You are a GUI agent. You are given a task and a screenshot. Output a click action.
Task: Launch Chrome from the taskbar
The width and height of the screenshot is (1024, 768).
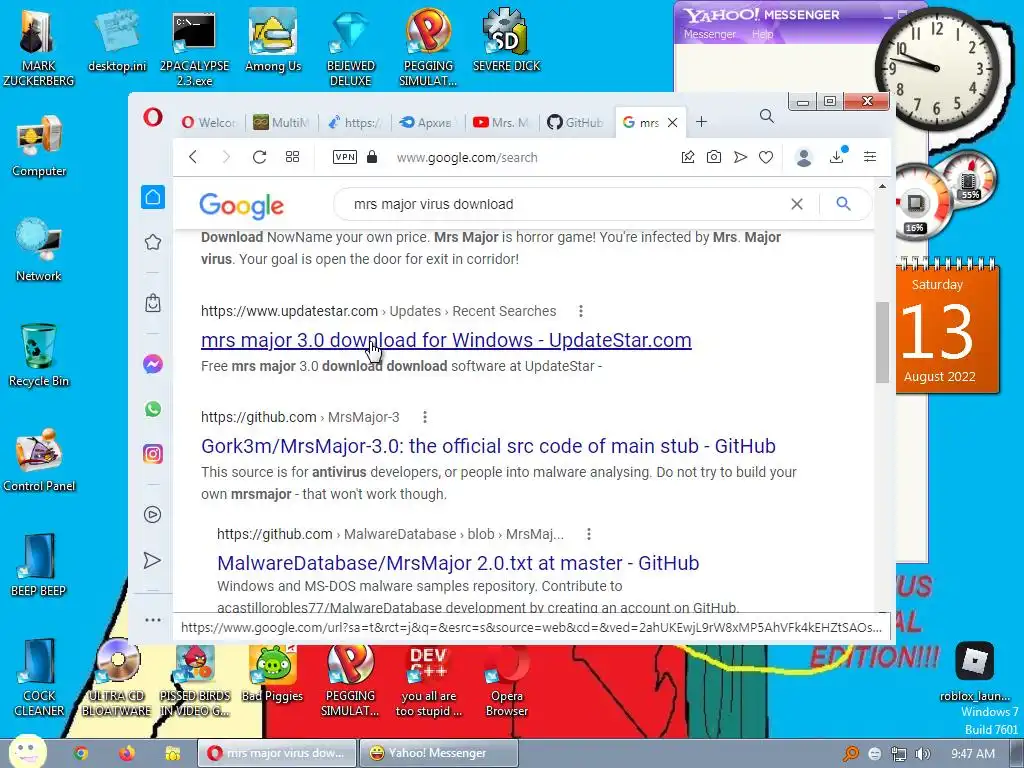81,753
